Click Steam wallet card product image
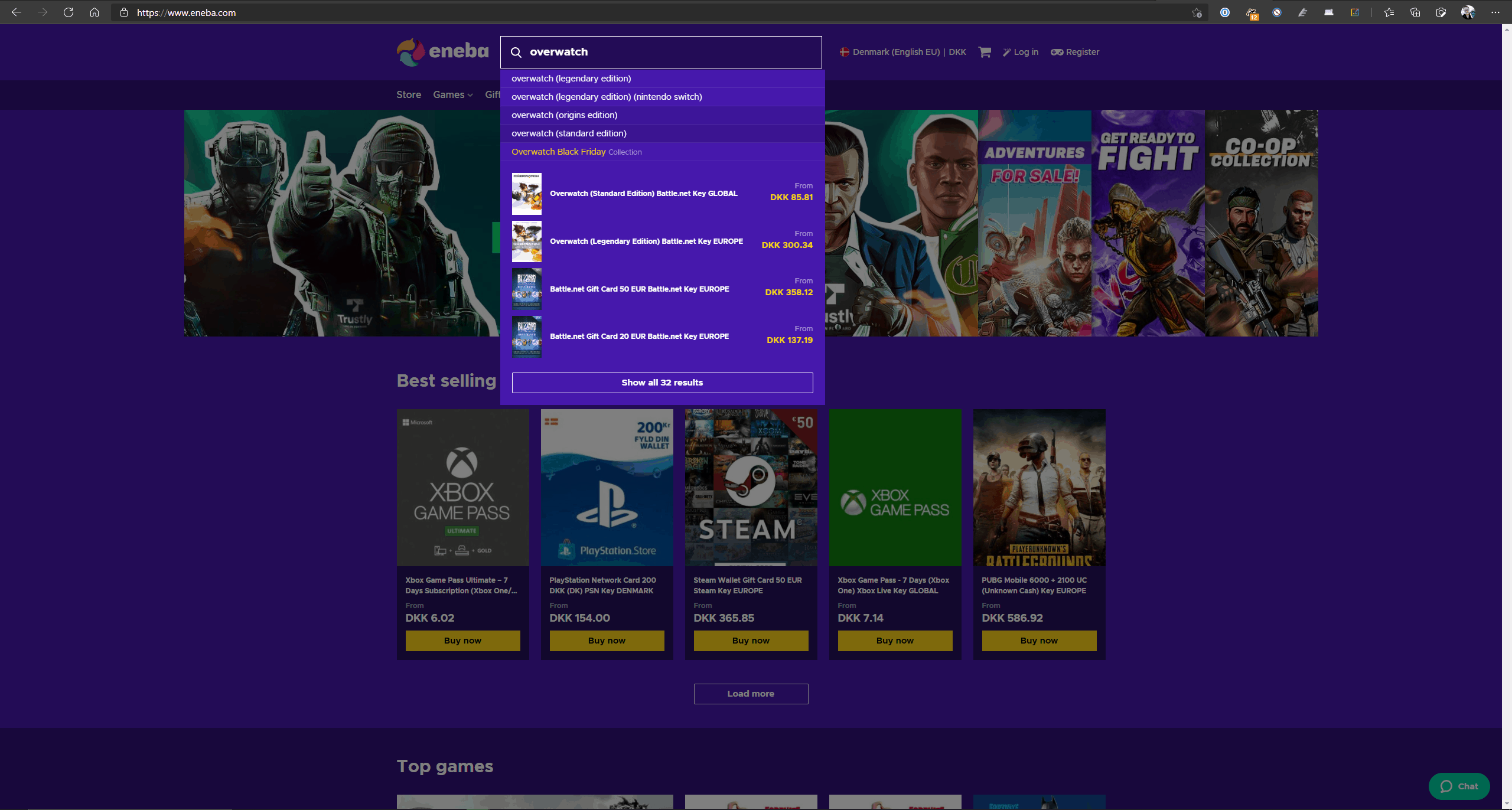The height and width of the screenshot is (810, 1512). pyautogui.click(x=751, y=488)
